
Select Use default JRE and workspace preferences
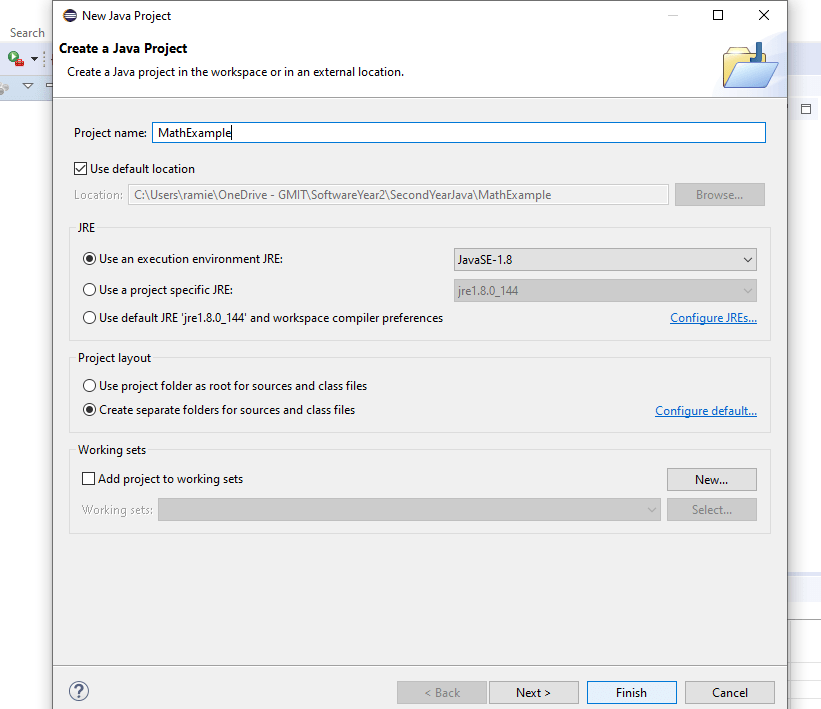pyautogui.click(x=90, y=318)
